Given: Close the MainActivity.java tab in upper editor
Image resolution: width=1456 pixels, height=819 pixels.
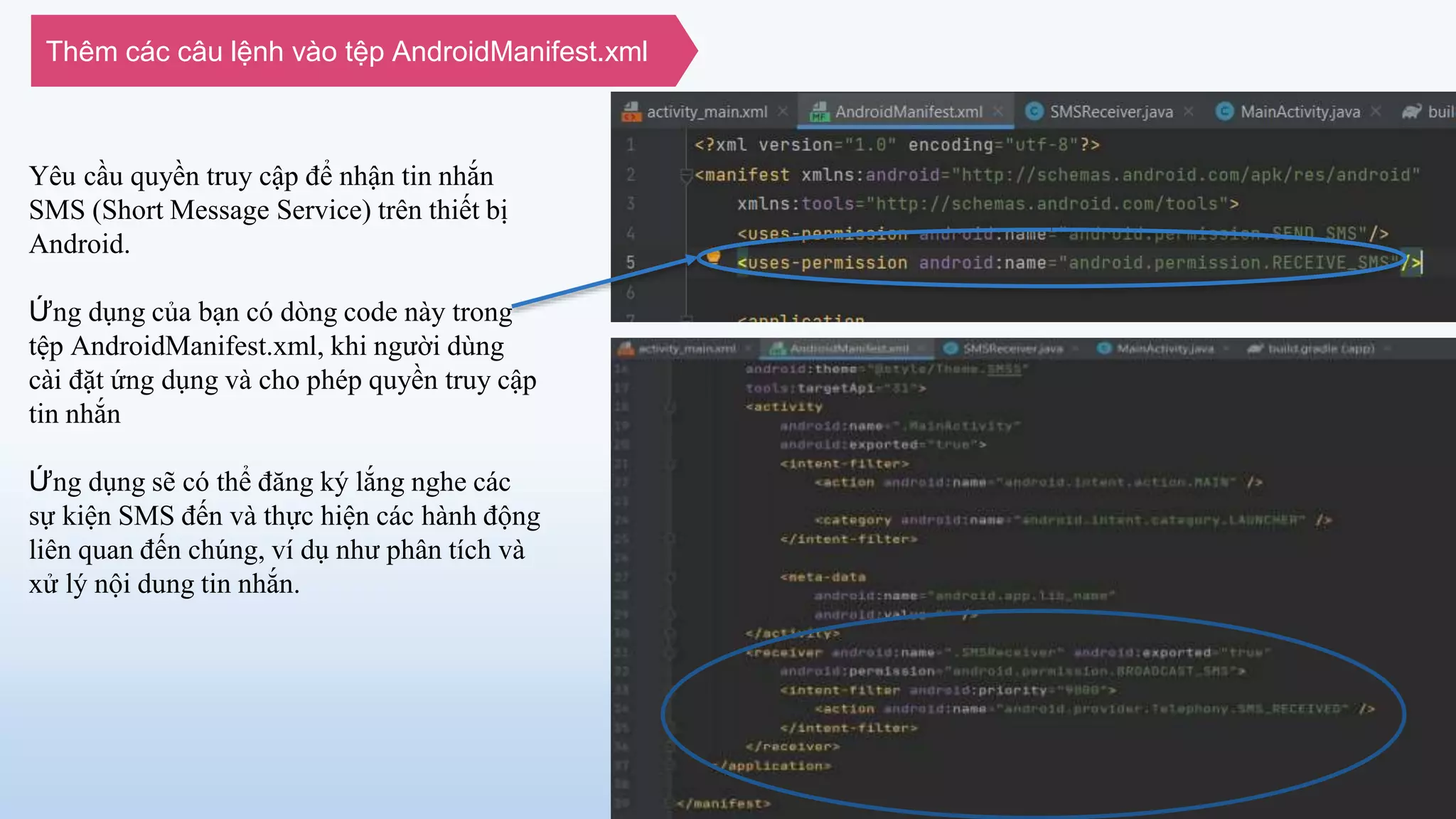Looking at the screenshot, I should click(1376, 112).
